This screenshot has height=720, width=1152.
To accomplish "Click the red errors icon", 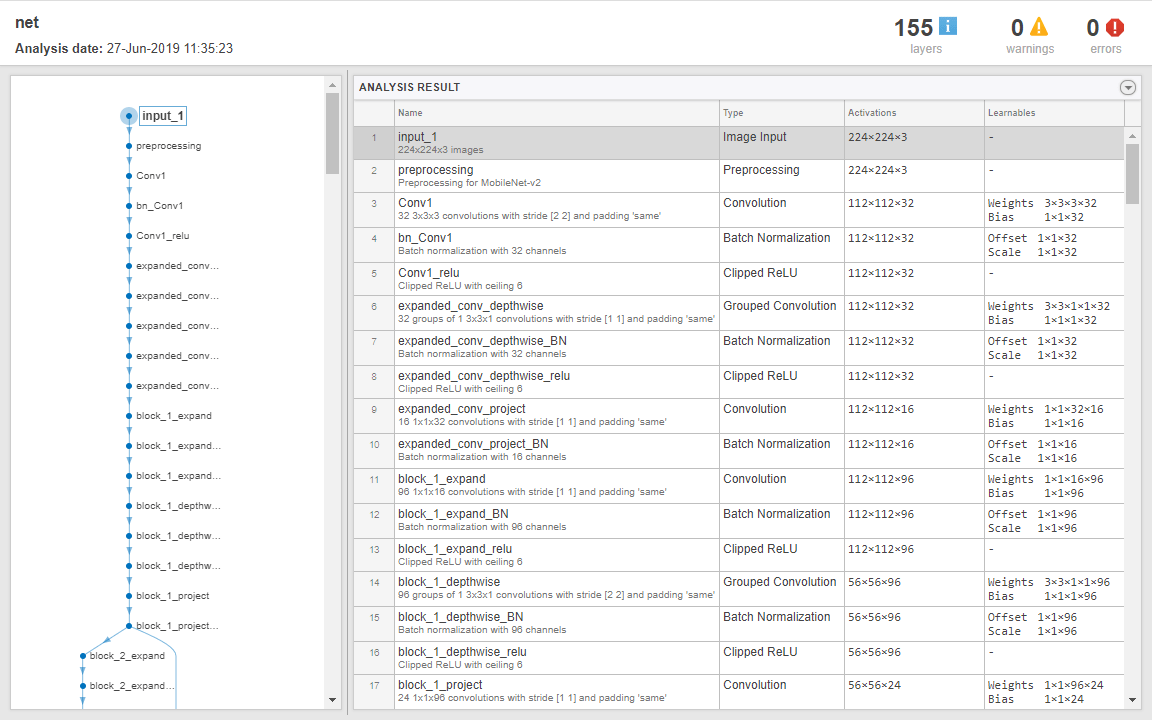I will pos(1115,27).
